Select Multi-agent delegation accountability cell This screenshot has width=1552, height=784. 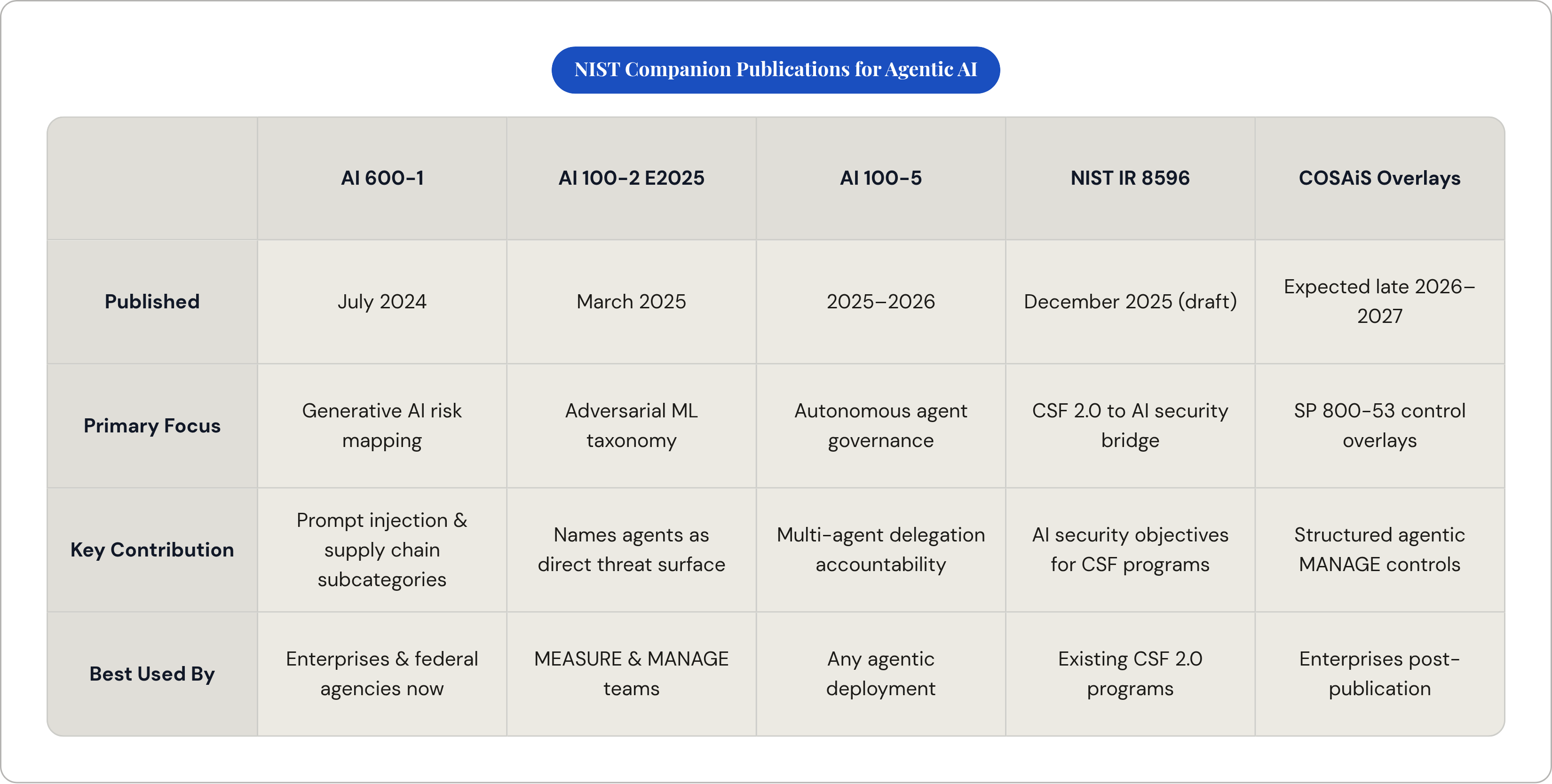[881, 550]
